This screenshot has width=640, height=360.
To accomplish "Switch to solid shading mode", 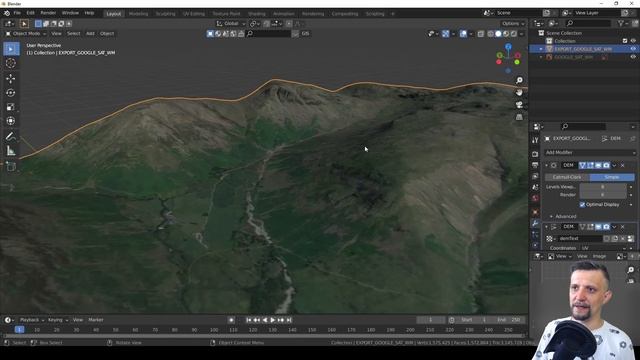I will click(x=498, y=34).
